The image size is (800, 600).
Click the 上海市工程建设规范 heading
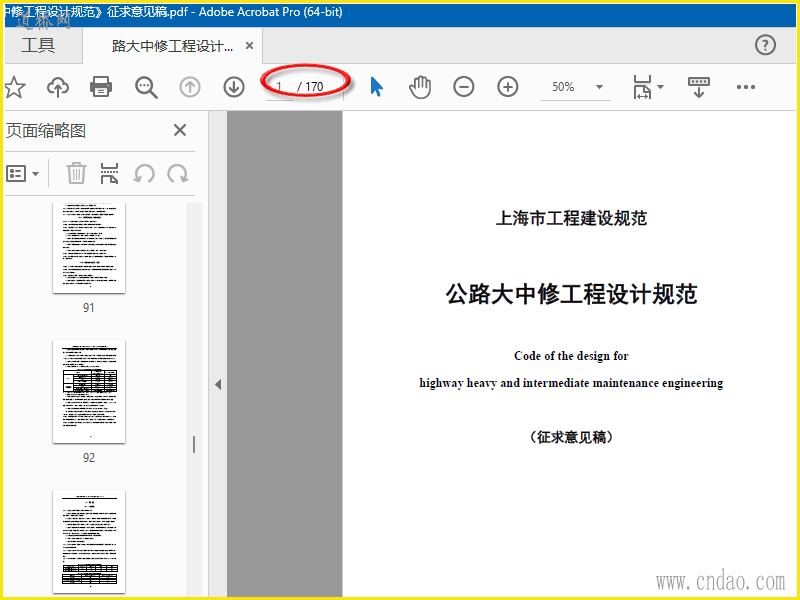point(571,218)
